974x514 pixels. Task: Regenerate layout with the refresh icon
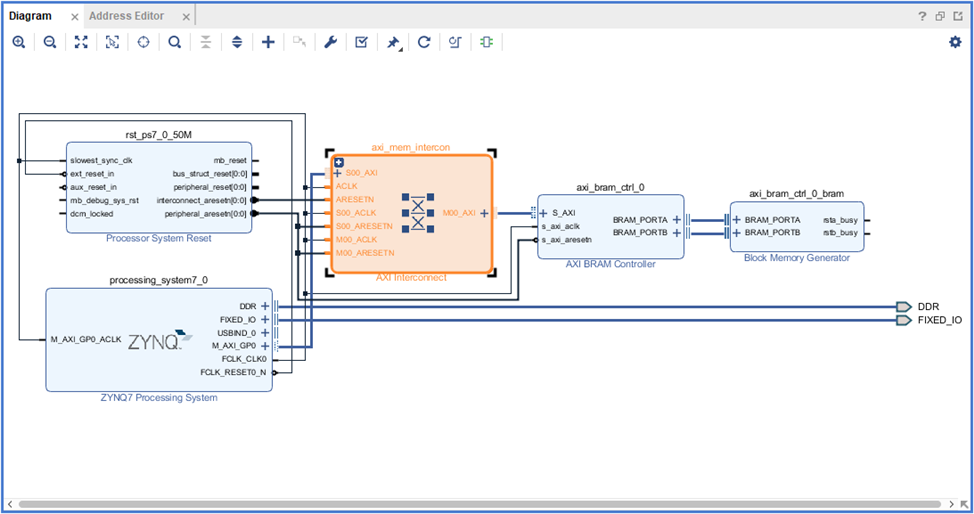[424, 42]
